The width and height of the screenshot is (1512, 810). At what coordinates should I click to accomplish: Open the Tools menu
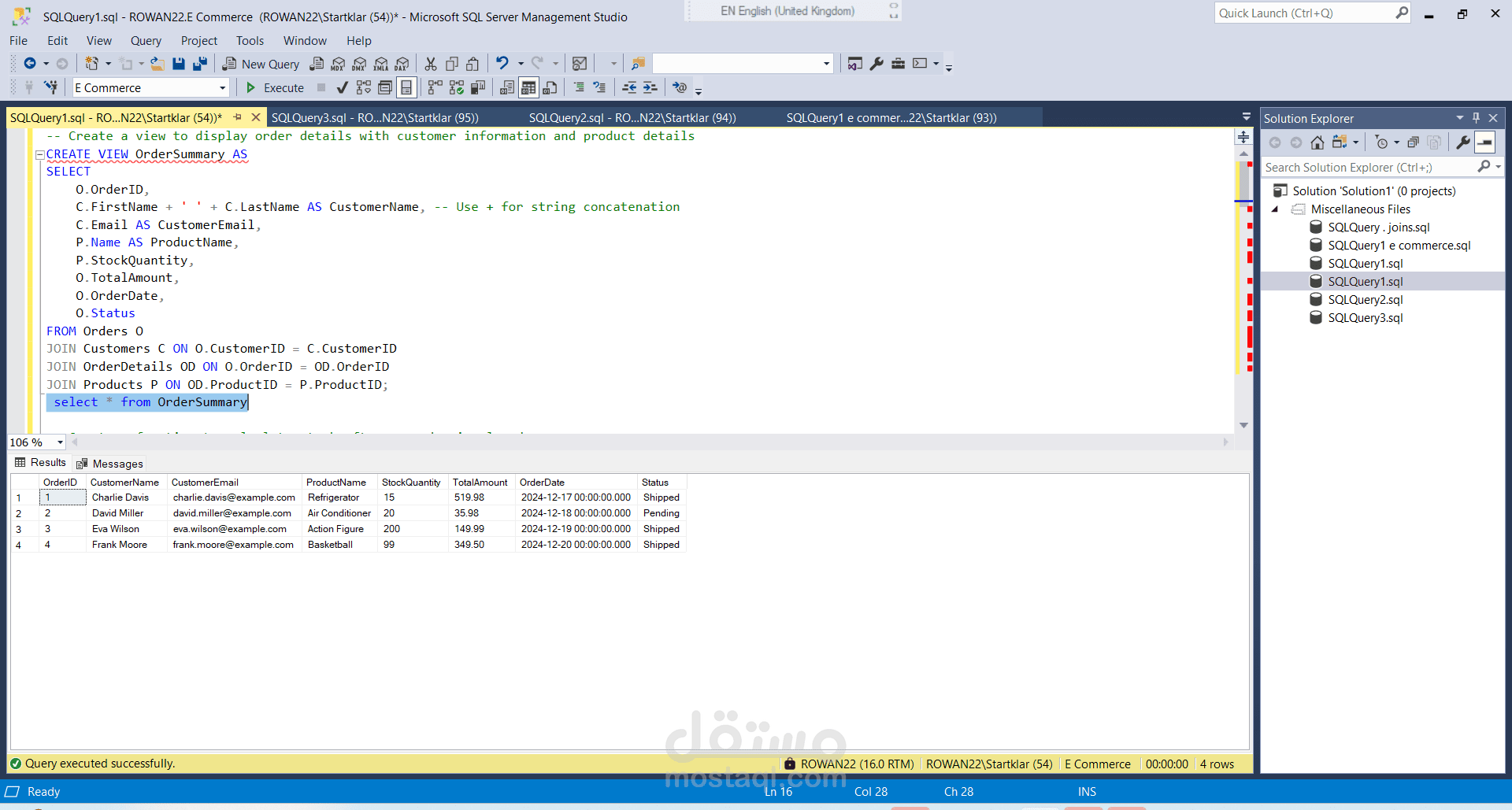coord(250,41)
